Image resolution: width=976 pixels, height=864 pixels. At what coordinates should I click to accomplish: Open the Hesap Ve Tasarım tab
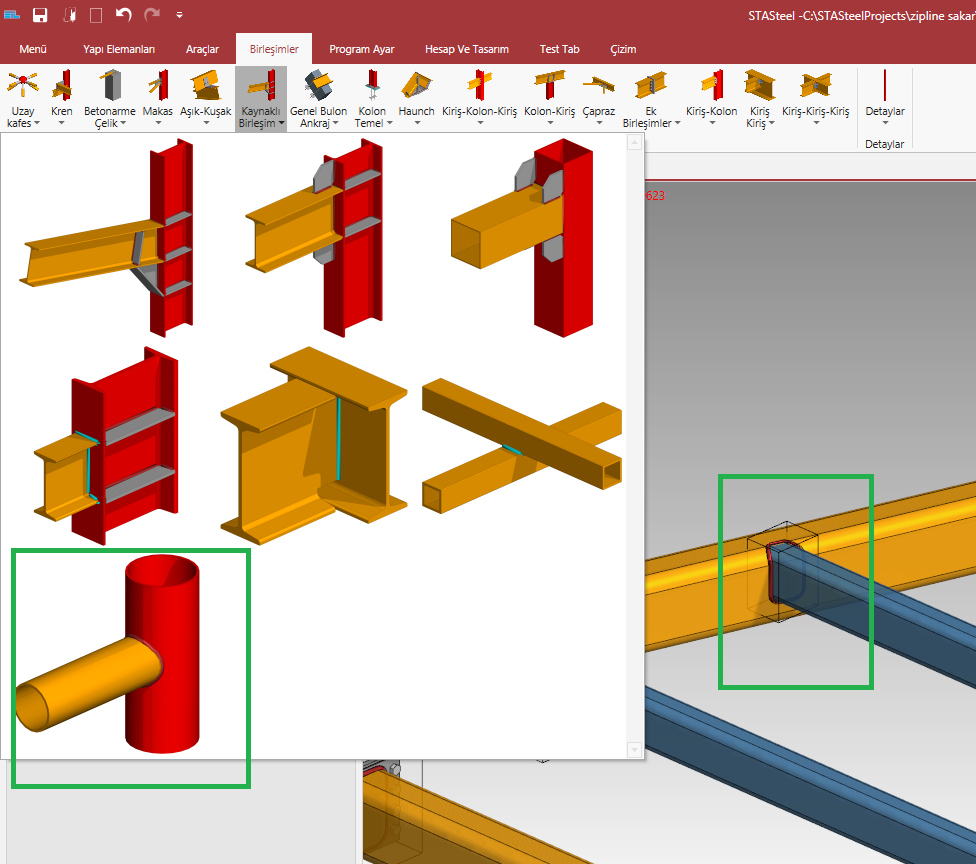tap(467, 49)
